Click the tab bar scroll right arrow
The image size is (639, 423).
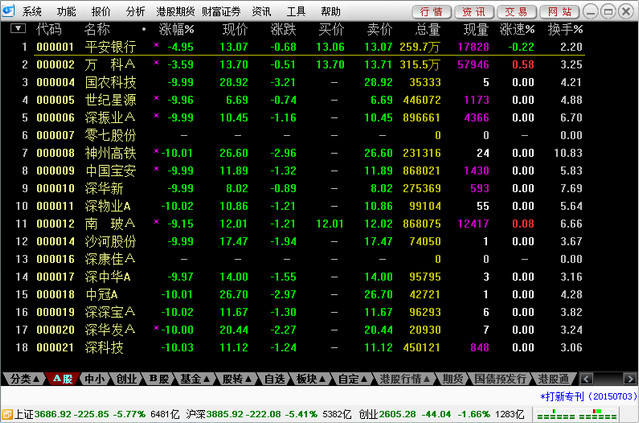630,379
